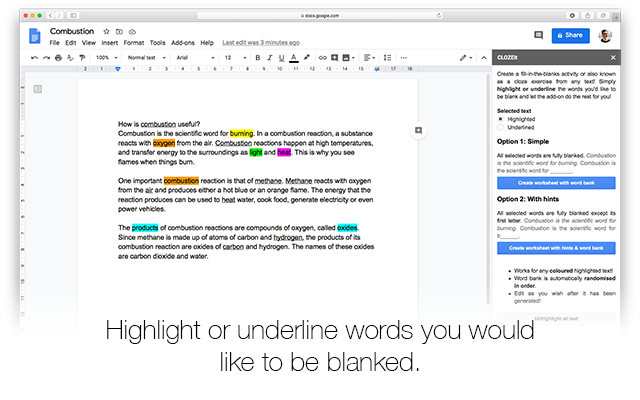Click the paint format icon
This screenshot has width=640, height=400.
coord(81,58)
